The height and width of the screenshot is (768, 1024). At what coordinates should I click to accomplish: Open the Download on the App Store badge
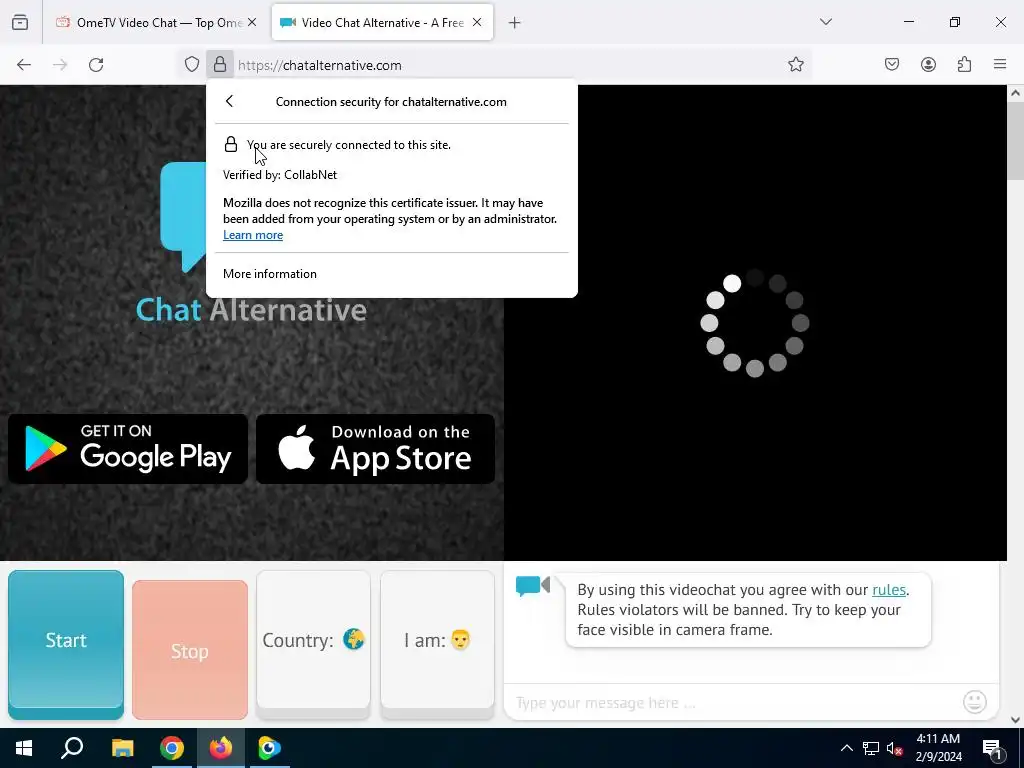click(376, 449)
